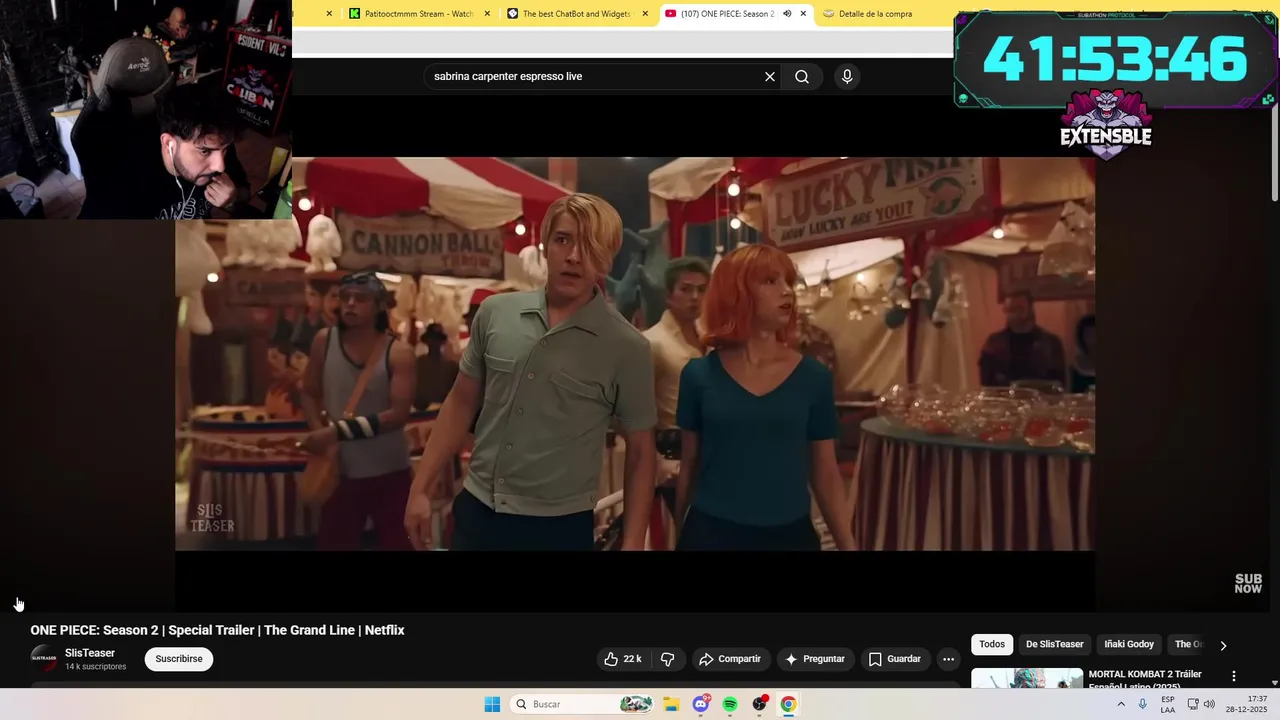Click the taskbar microphone indicator
This screenshot has height=720, width=1280.
(1143, 704)
